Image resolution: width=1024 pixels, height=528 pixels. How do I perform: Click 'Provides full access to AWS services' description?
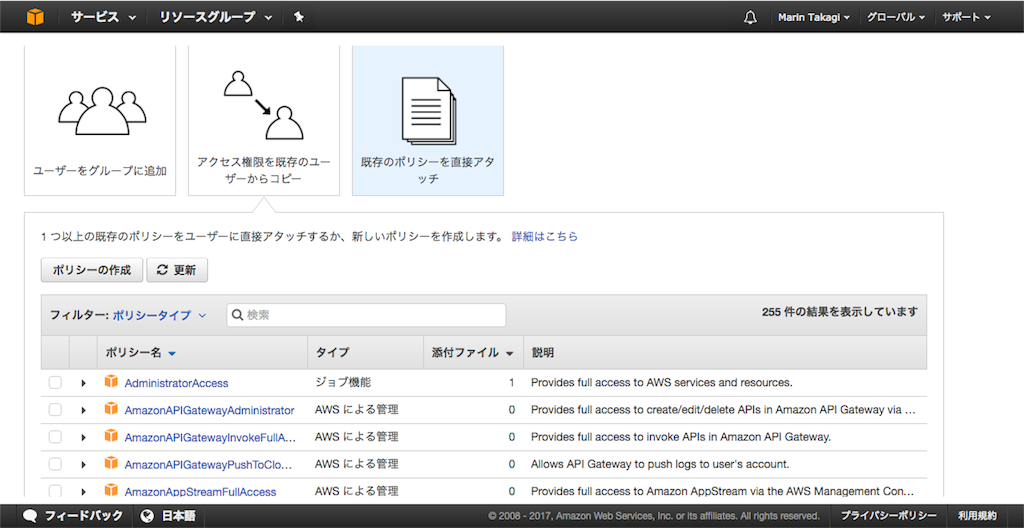(662, 382)
